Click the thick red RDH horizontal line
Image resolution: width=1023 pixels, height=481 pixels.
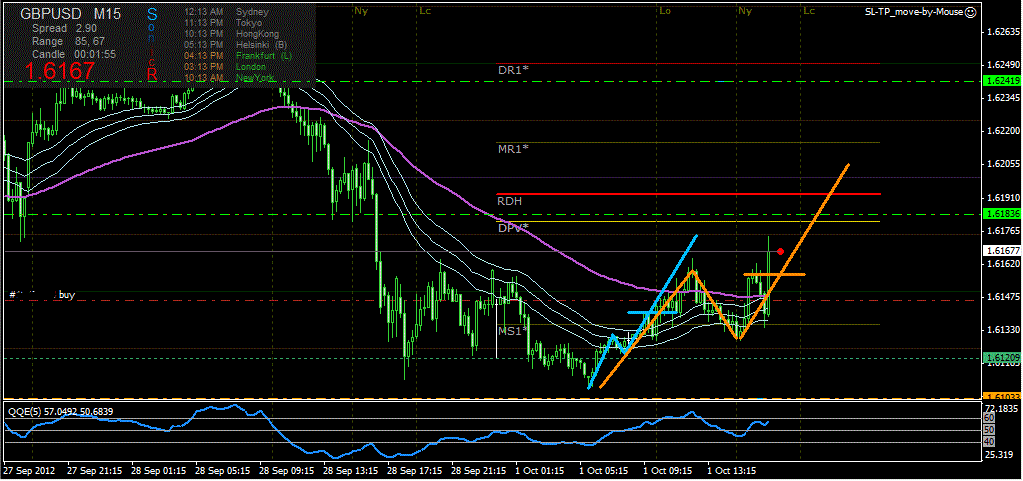(x=700, y=194)
